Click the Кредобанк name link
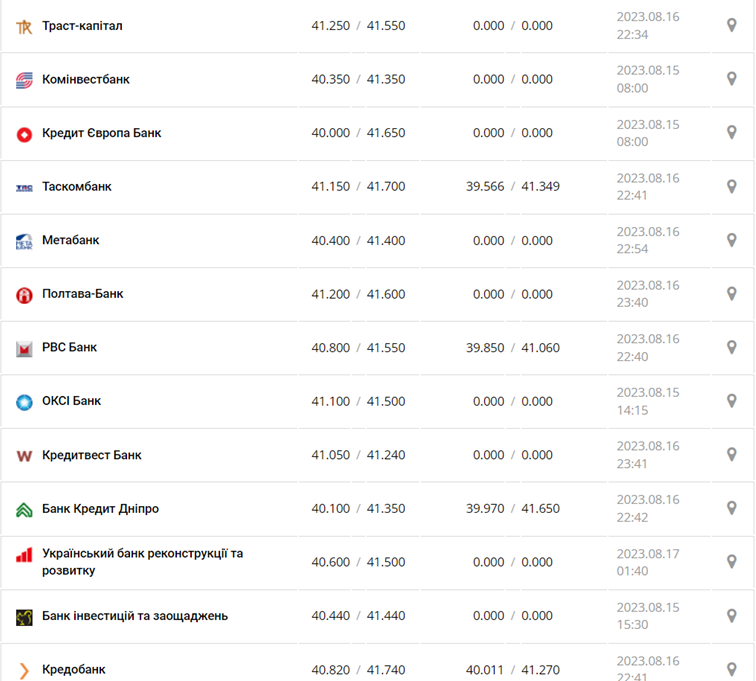The image size is (756, 681). [74, 670]
